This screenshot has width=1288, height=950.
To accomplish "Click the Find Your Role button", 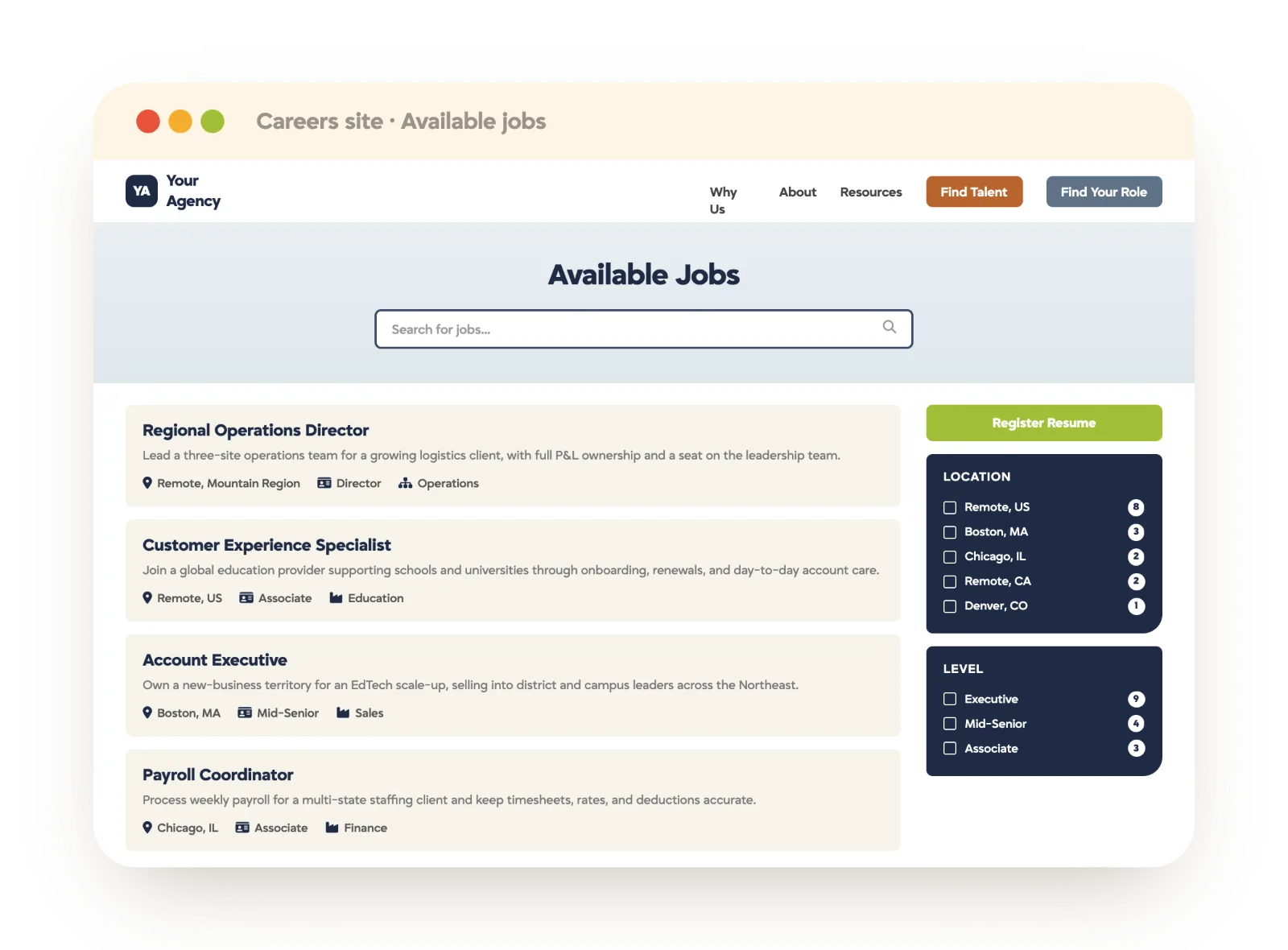I will click(1104, 192).
